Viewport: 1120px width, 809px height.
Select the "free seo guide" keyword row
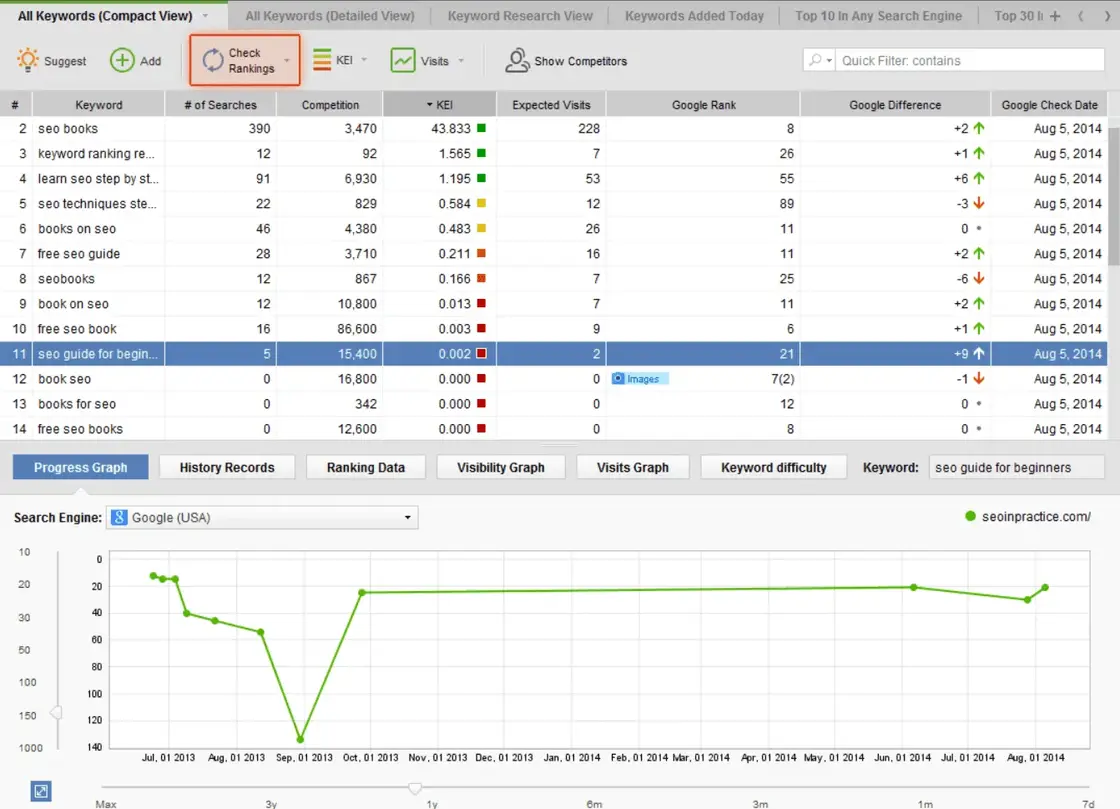click(554, 253)
